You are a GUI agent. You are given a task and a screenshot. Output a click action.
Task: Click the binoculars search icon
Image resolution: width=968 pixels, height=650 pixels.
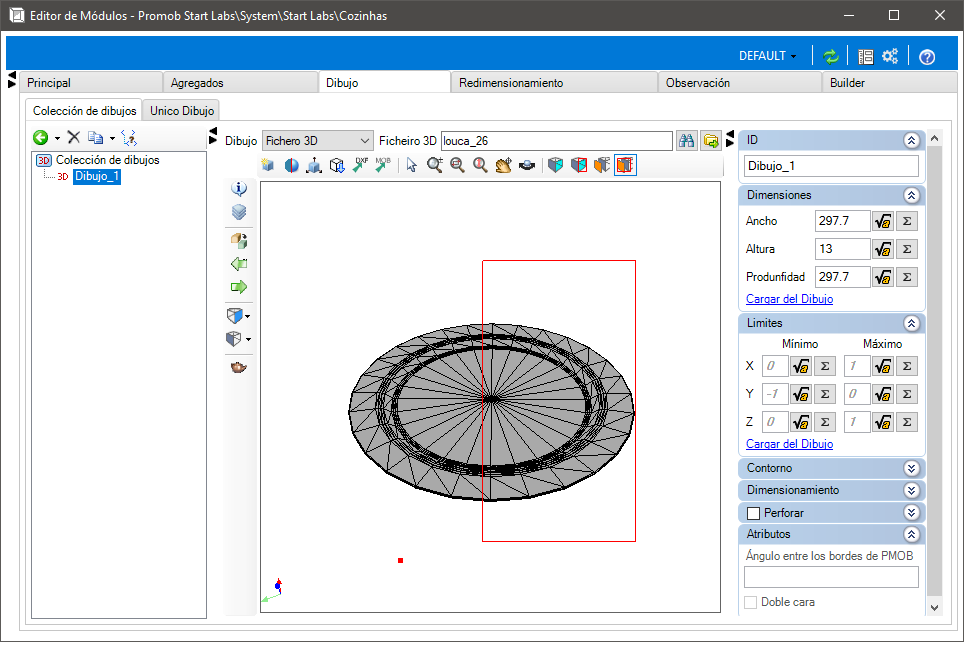click(x=687, y=141)
